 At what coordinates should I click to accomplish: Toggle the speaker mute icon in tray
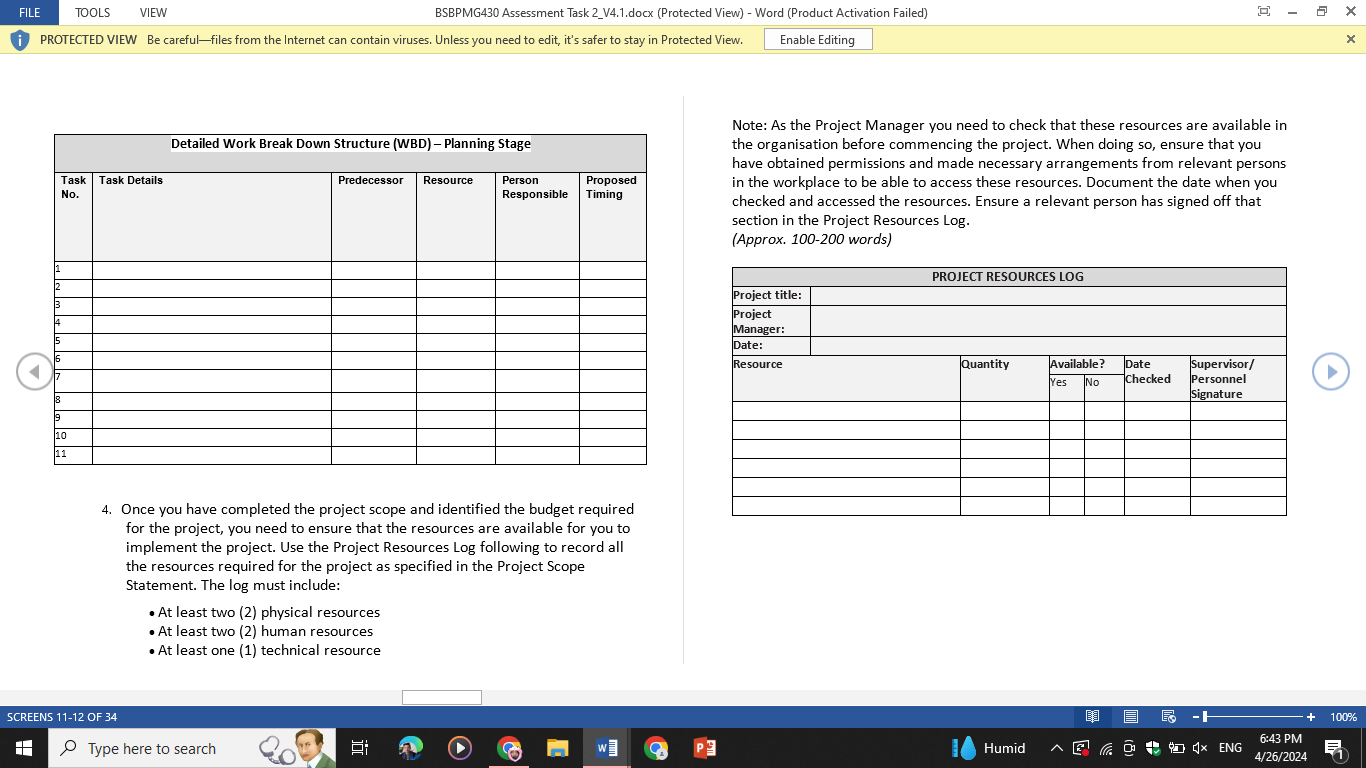(x=1199, y=748)
